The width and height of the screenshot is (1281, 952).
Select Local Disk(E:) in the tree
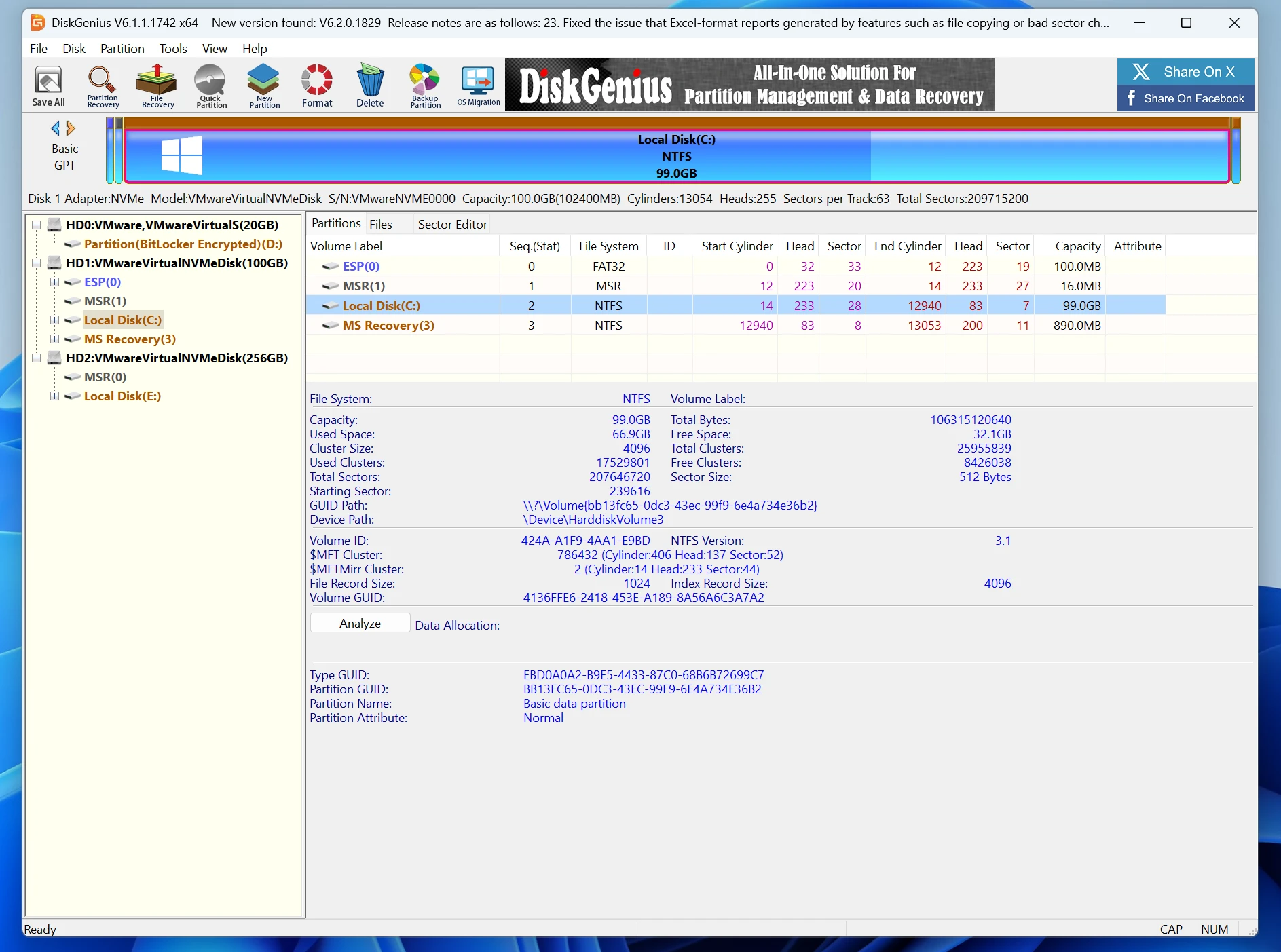pos(122,396)
